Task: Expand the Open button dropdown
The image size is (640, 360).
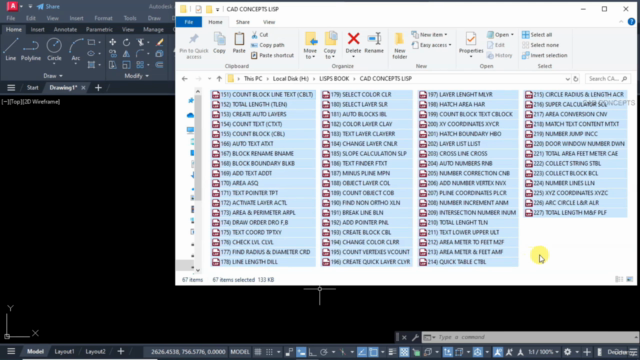Action: 512,35
